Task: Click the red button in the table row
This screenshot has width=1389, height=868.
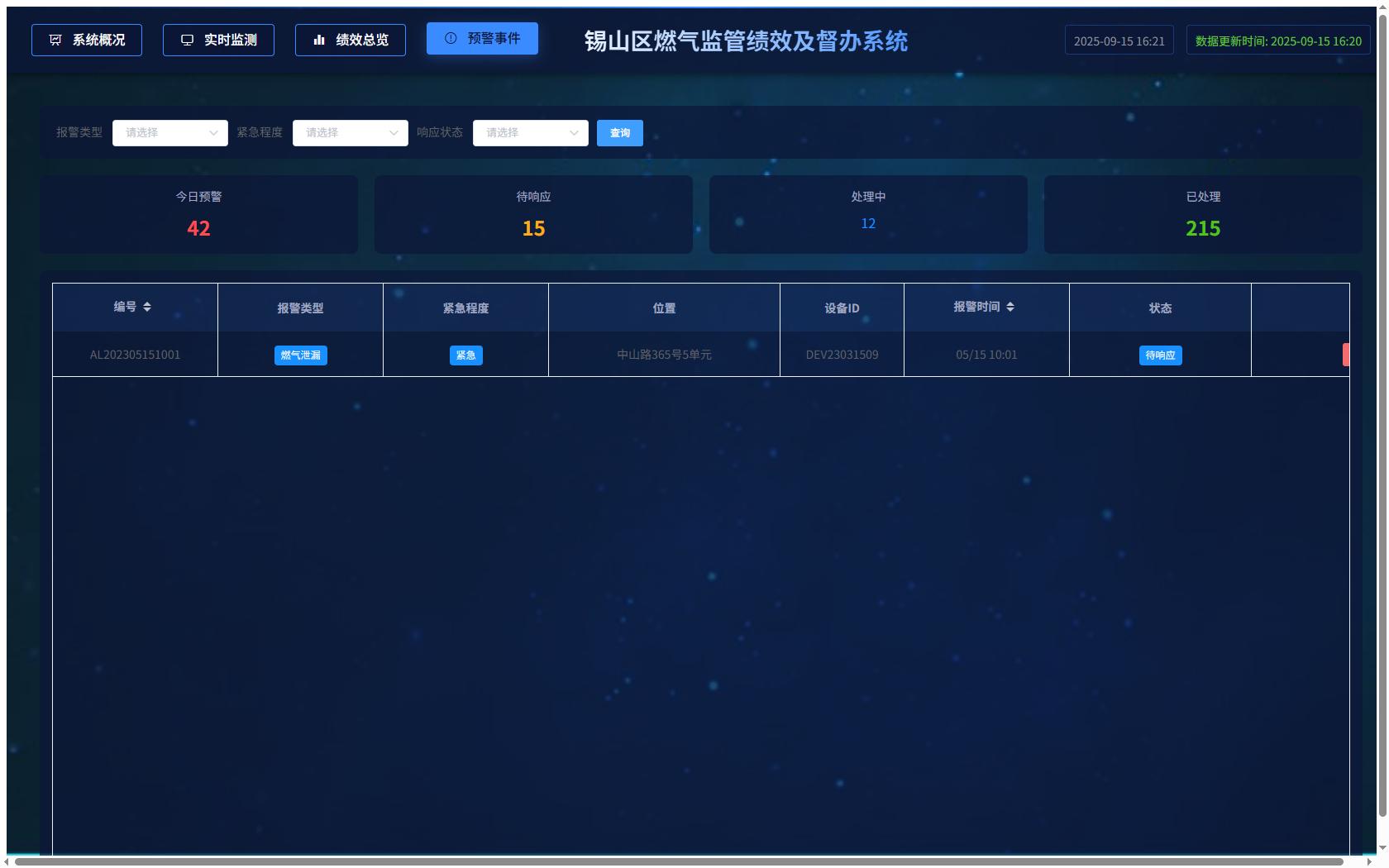Action: pyautogui.click(x=1345, y=355)
